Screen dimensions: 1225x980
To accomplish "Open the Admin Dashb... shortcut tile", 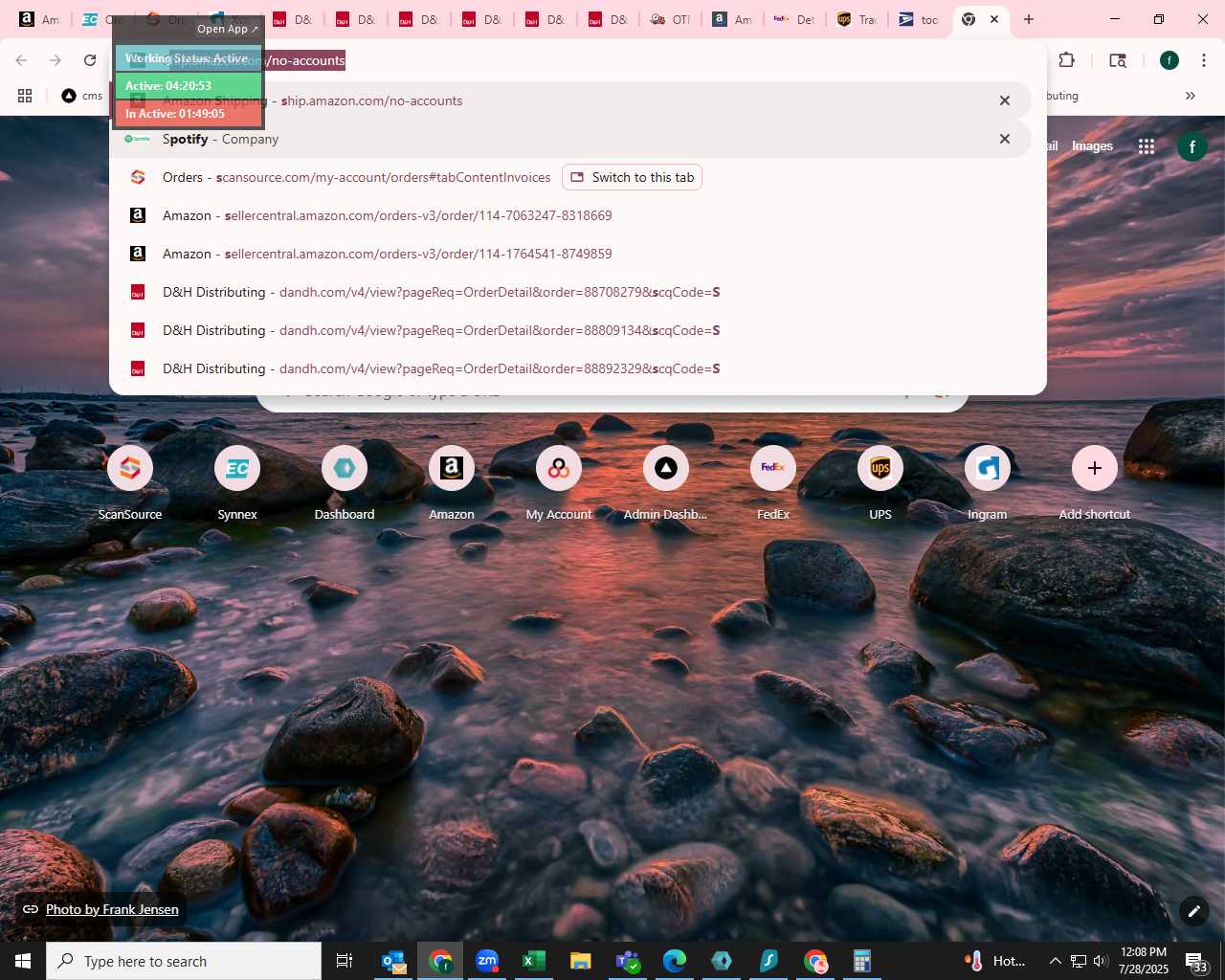I will click(x=666, y=483).
